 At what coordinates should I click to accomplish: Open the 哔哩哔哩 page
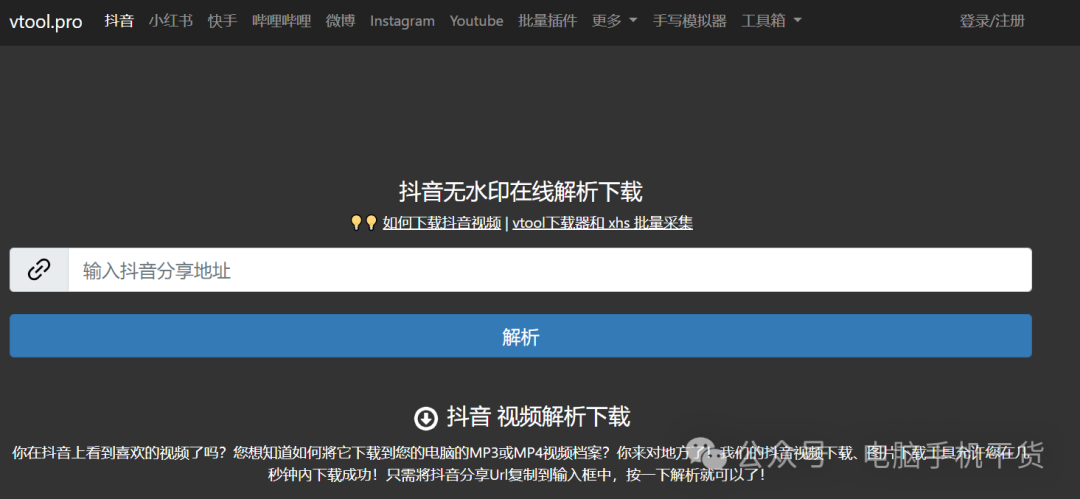(282, 21)
